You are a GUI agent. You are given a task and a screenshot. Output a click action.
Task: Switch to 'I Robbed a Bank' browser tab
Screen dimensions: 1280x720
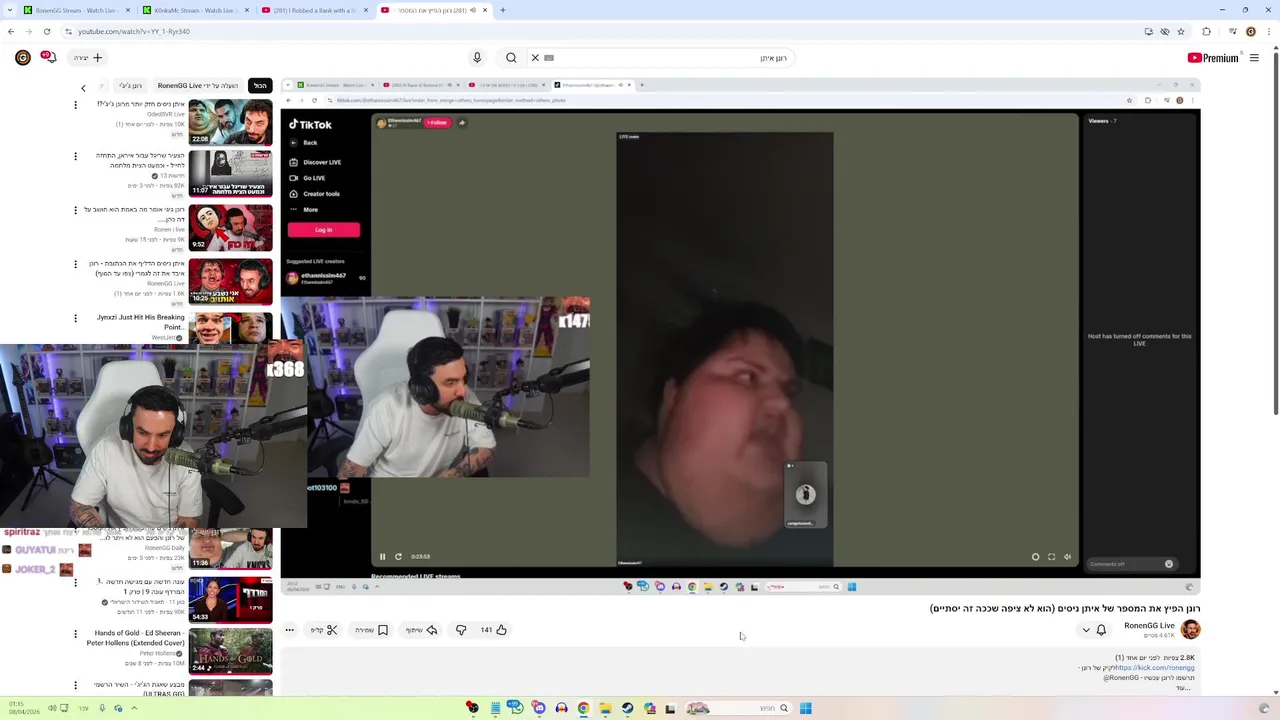(x=314, y=10)
